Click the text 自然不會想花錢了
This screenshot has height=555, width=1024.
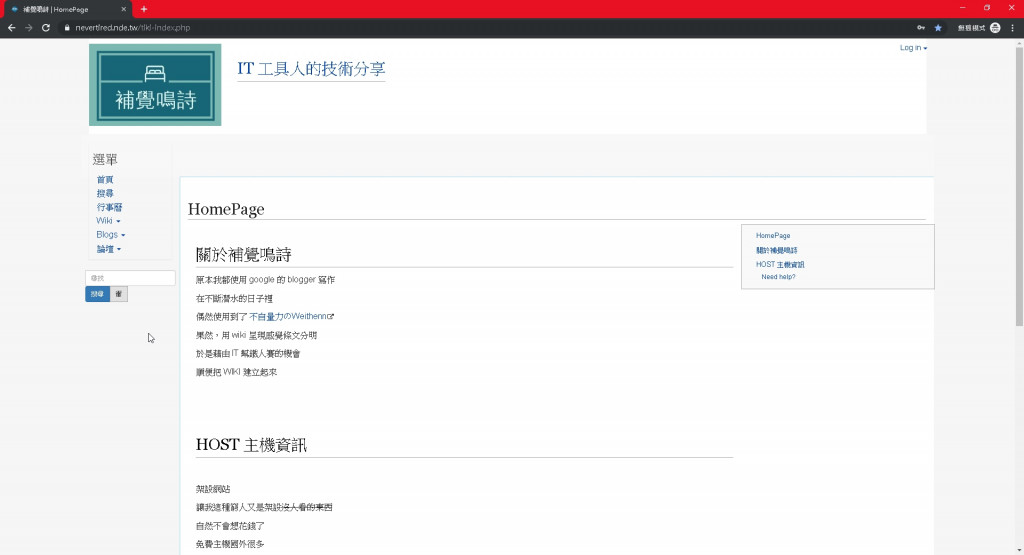point(230,526)
